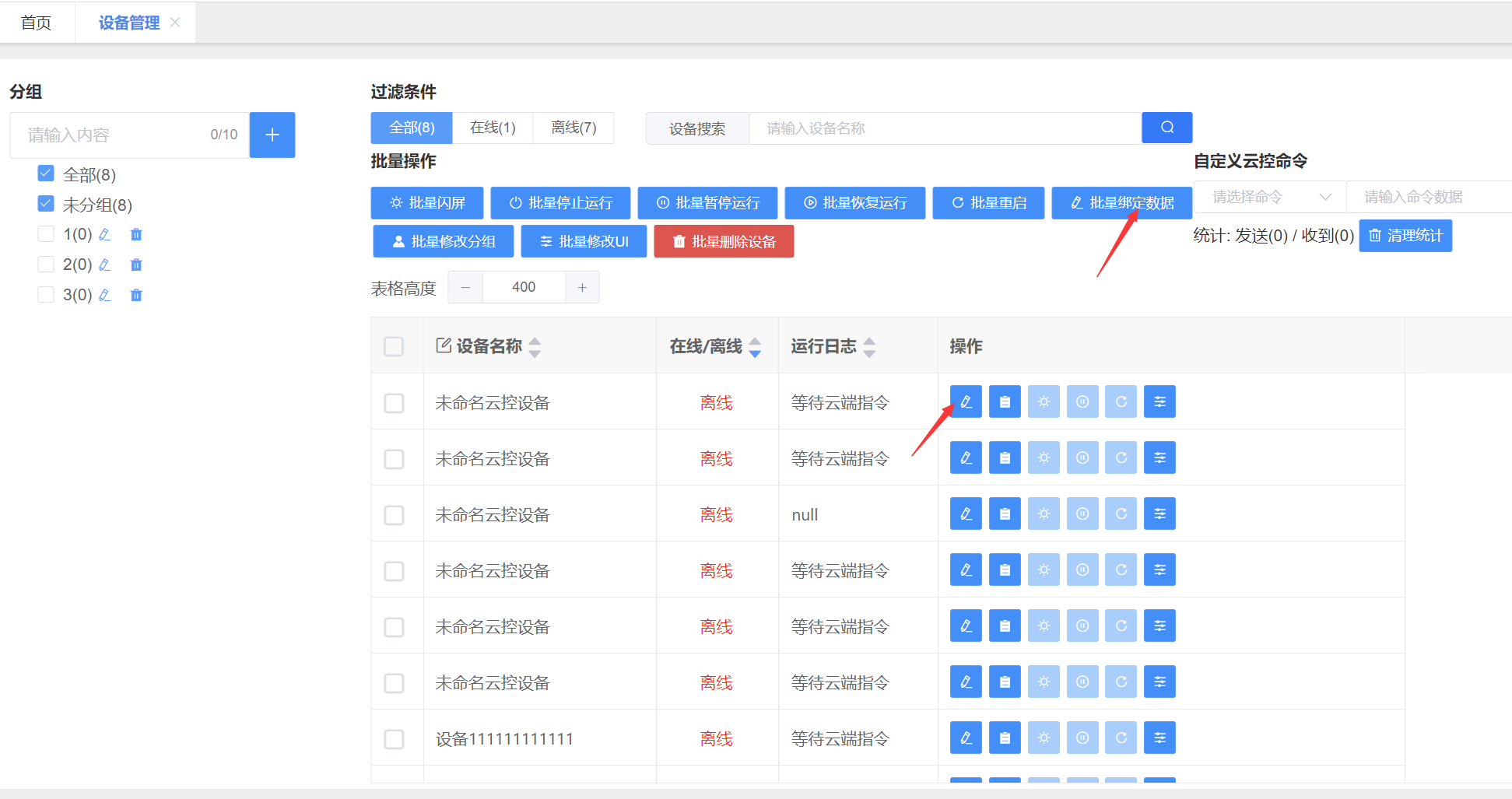
Task: Click the table height value 400 field
Action: (x=524, y=287)
